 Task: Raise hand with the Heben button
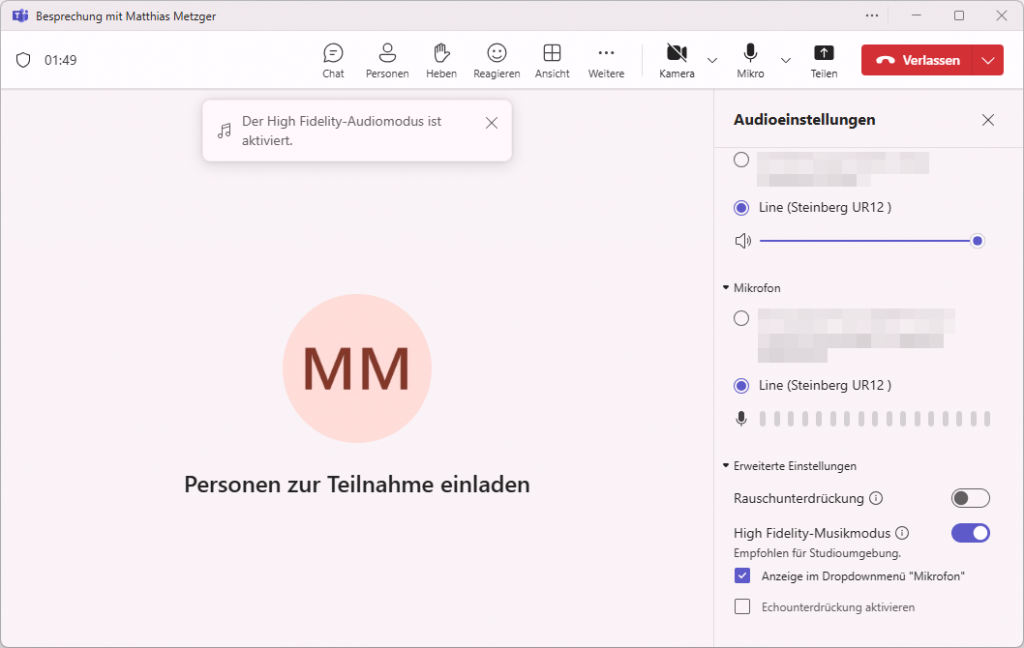pos(441,60)
